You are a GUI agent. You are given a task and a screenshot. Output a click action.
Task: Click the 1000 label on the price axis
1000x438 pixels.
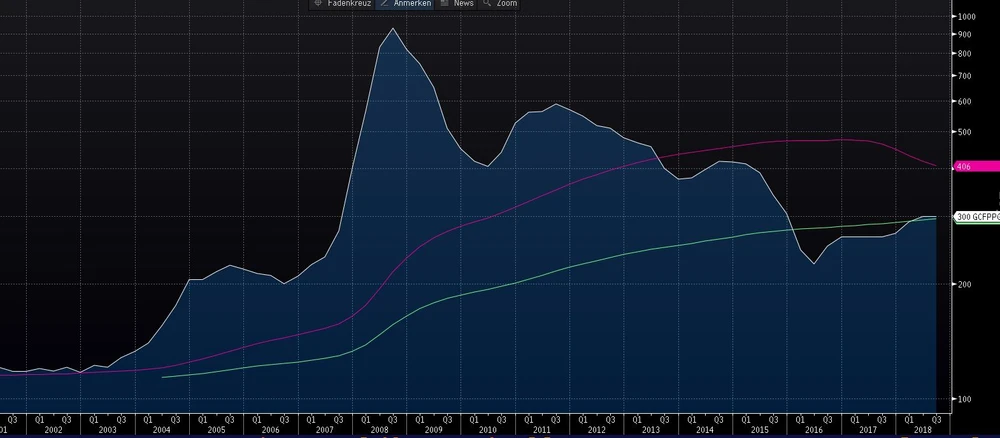(966, 17)
